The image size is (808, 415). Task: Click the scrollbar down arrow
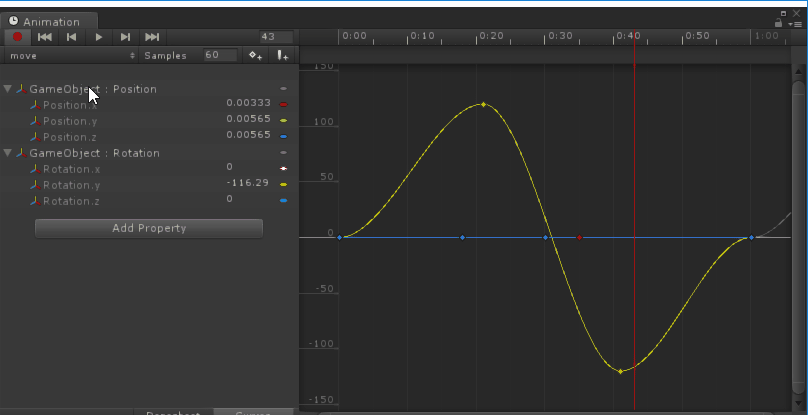pyautogui.click(x=799, y=401)
